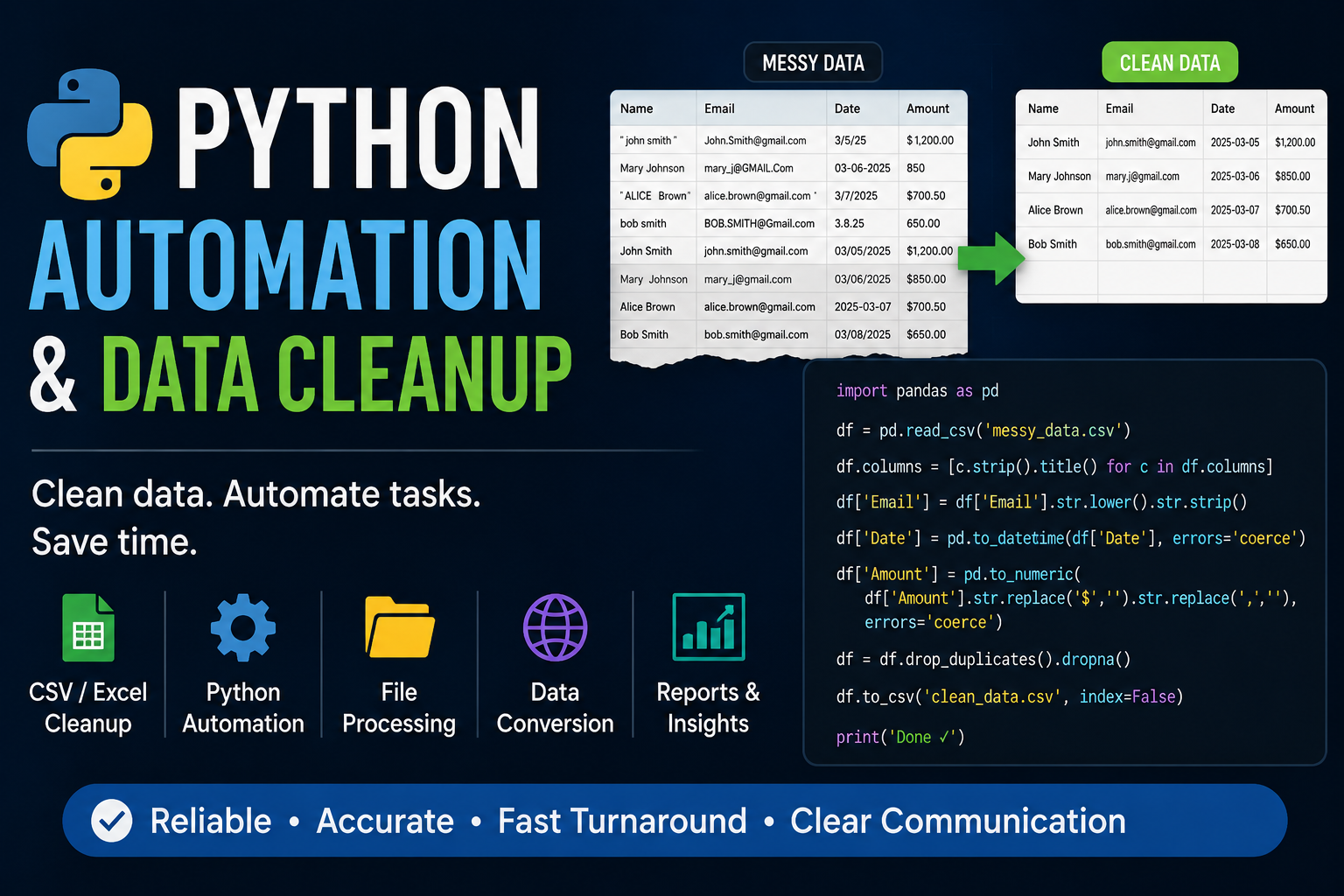Open the yellow folder File Processing icon
The image size is (1344, 896).
[x=399, y=626]
